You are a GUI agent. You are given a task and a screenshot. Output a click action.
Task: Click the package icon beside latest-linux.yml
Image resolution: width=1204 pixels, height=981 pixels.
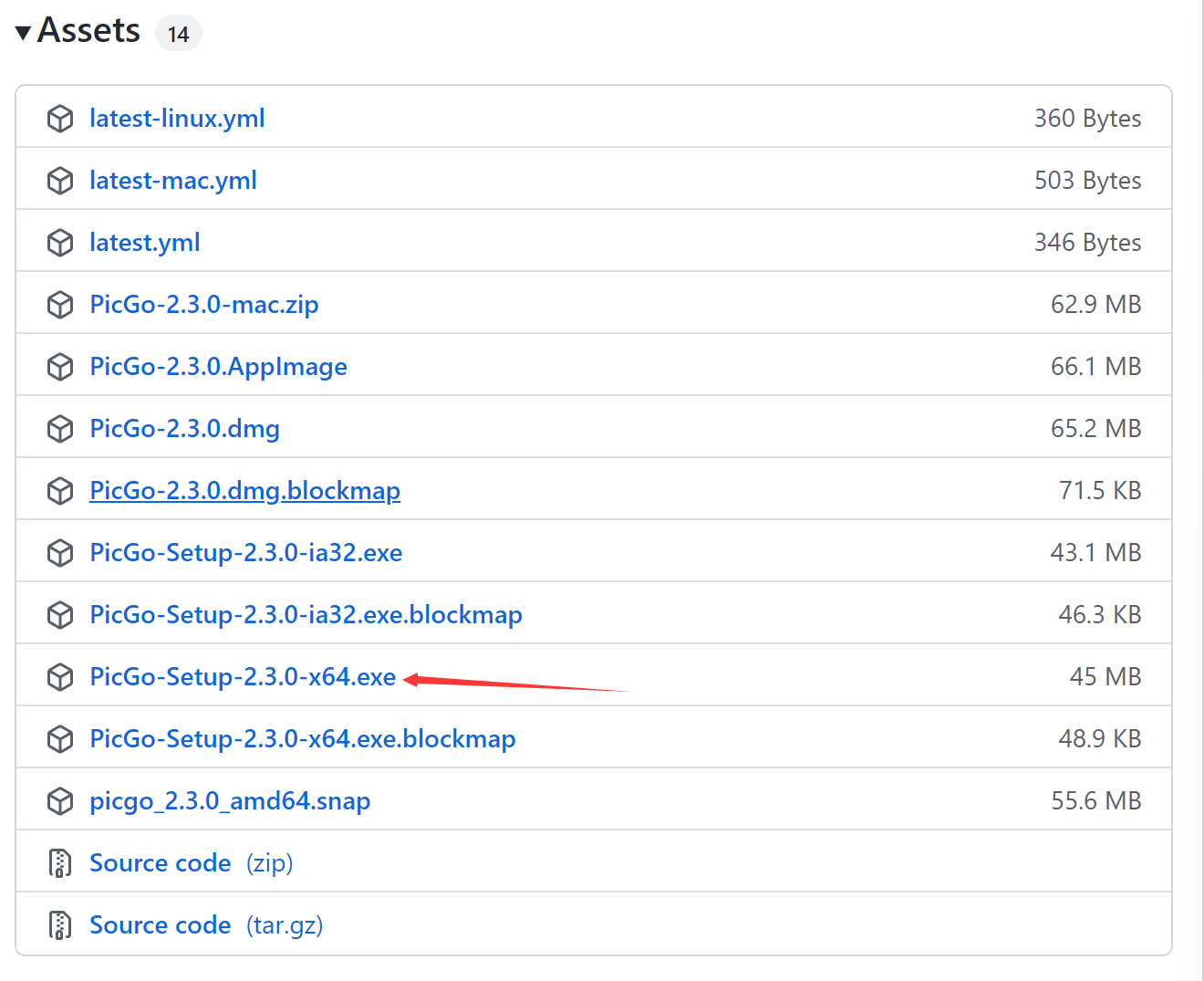pyautogui.click(x=60, y=119)
